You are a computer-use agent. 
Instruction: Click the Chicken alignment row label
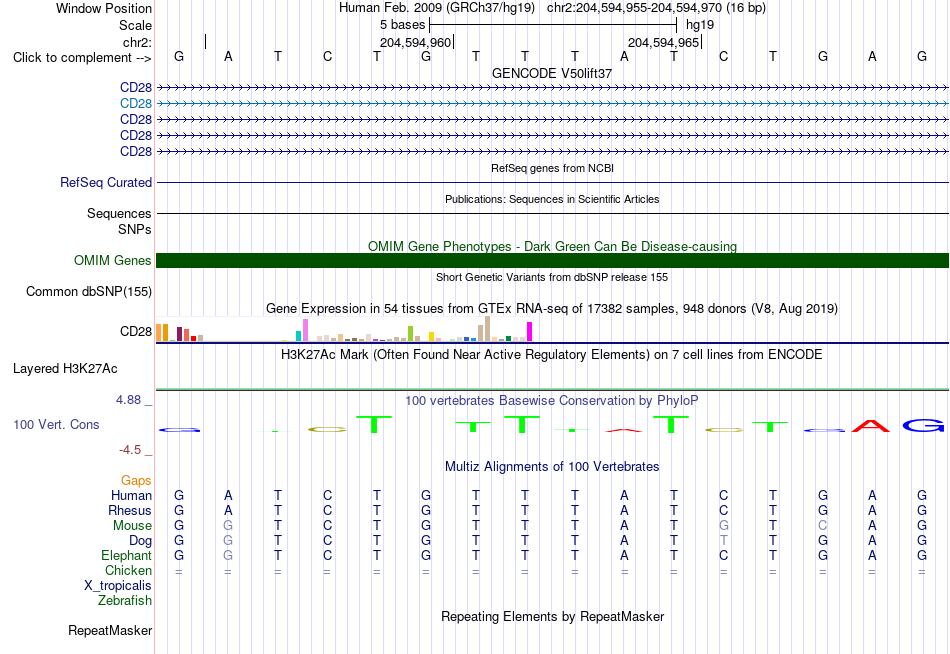click(128, 570)
